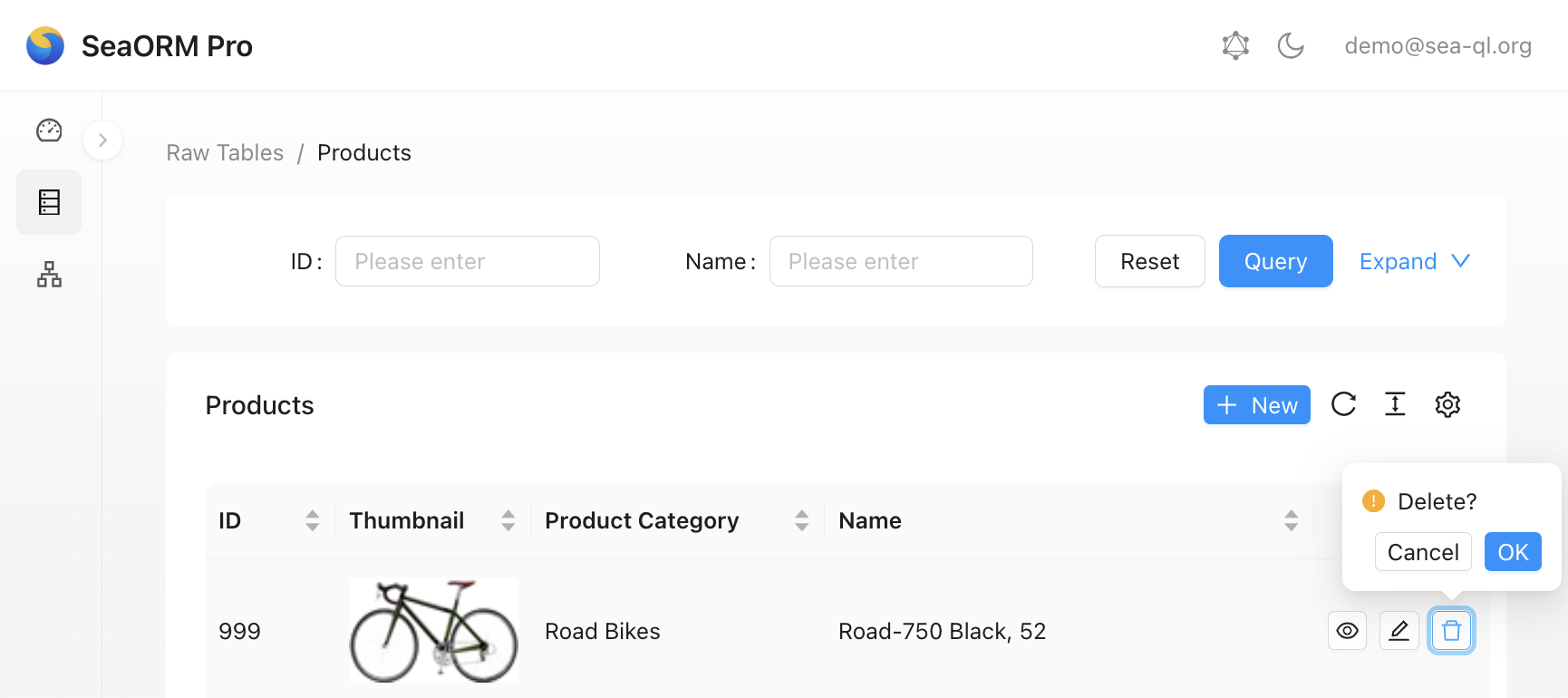Expand the advanced filter form

(1414, 261)
